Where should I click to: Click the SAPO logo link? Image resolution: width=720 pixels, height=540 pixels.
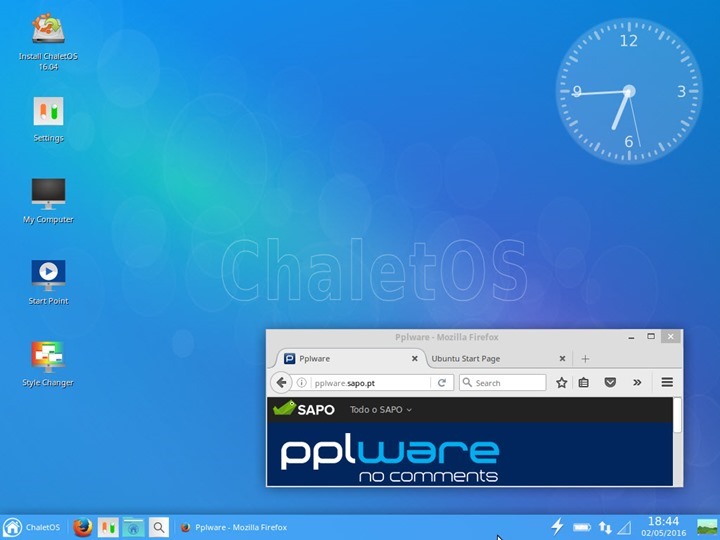click(x=304, y=409)
